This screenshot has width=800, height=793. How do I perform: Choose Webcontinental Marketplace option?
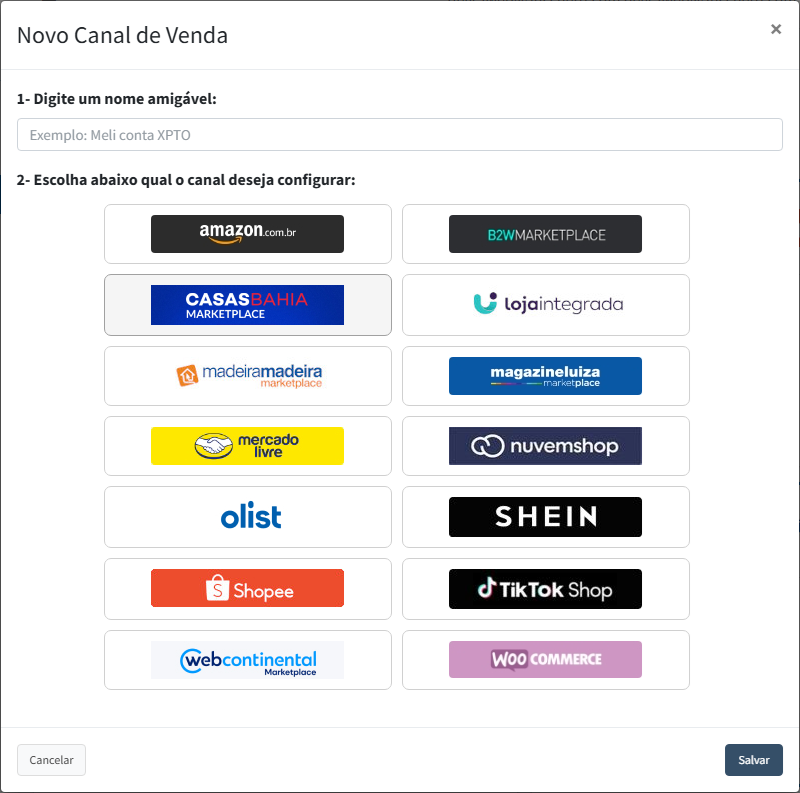pos(247,660)
